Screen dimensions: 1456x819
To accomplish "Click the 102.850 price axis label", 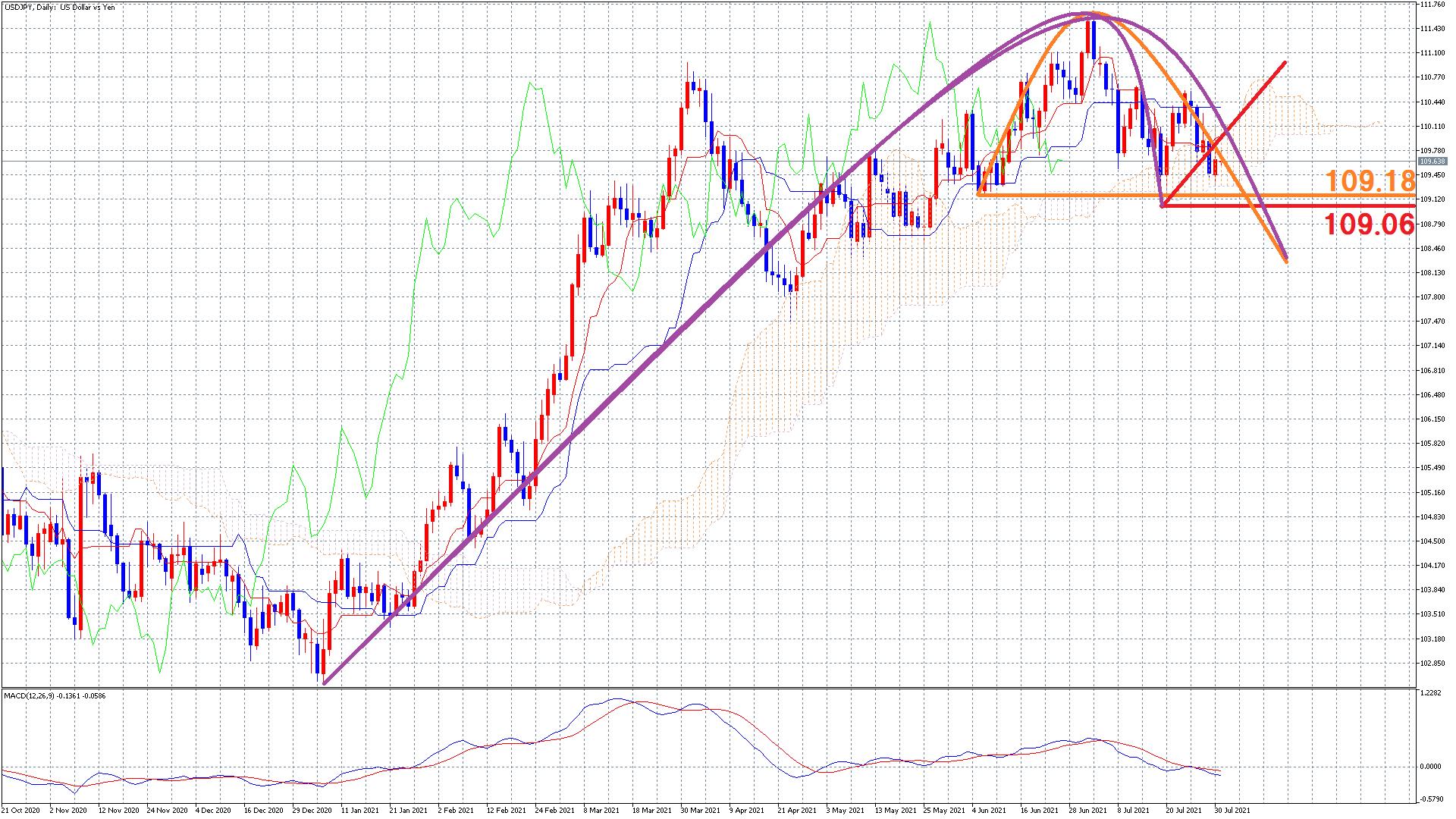I will tap(1432, 664).
